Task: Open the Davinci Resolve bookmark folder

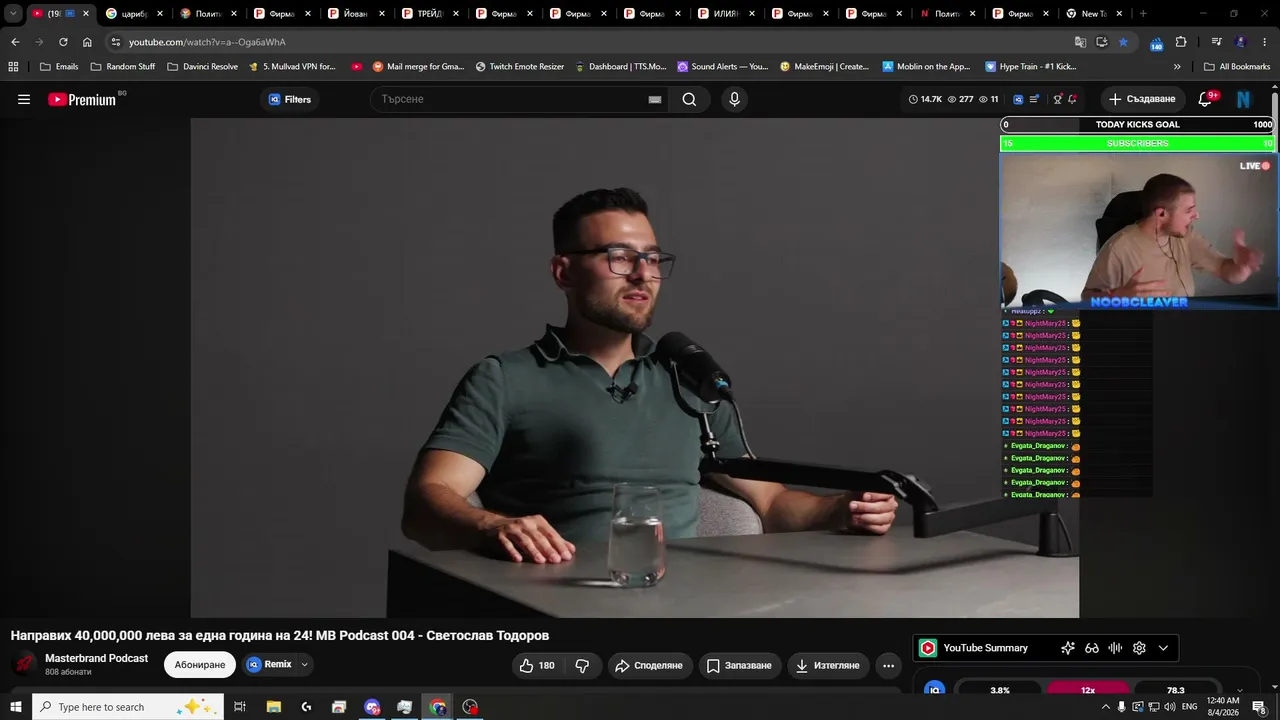Action: (203, 66)
